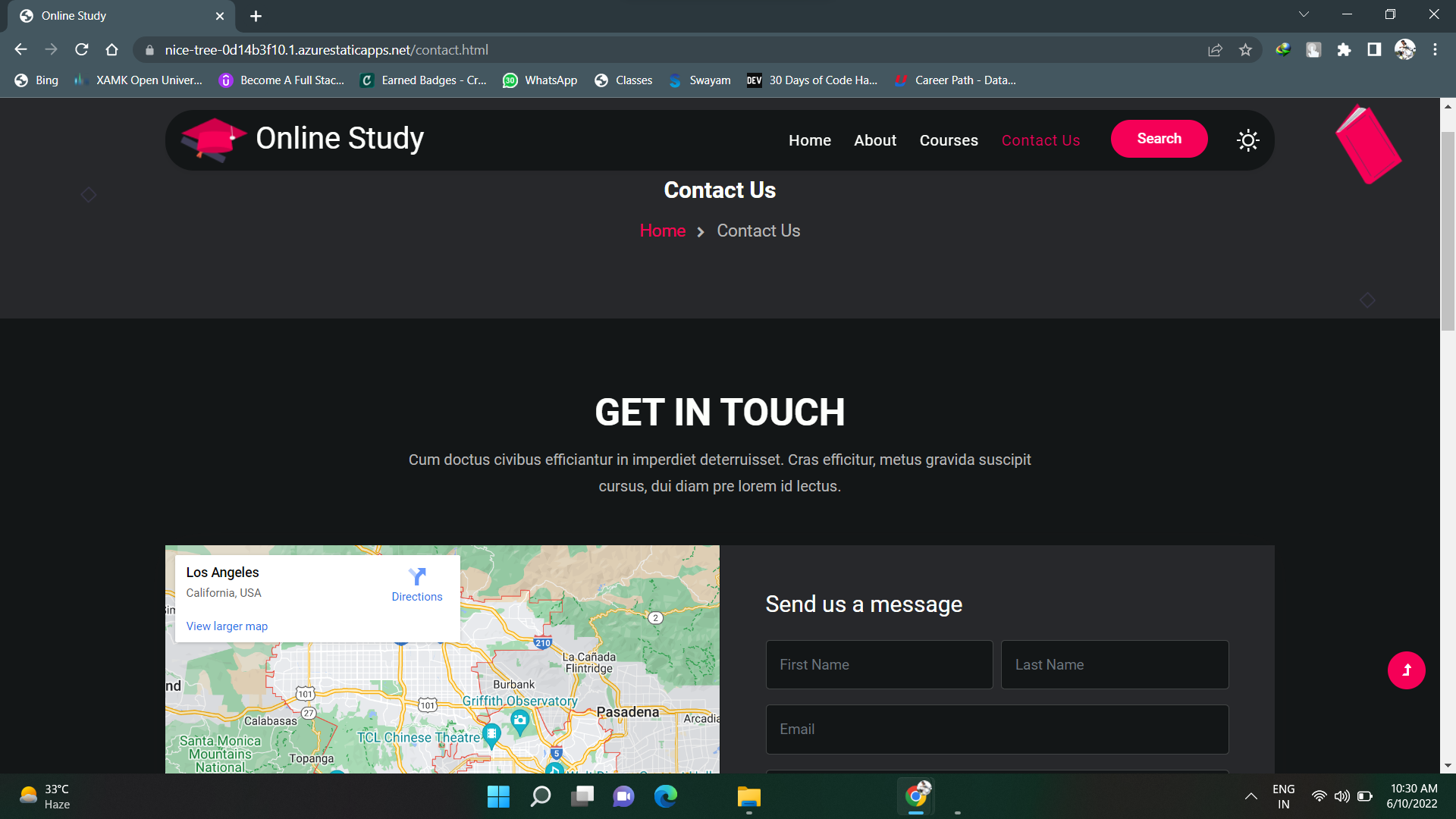Click the page vertical scrollbar thumb
The image size is (1456, 819).
click(x=1448, y=231)
